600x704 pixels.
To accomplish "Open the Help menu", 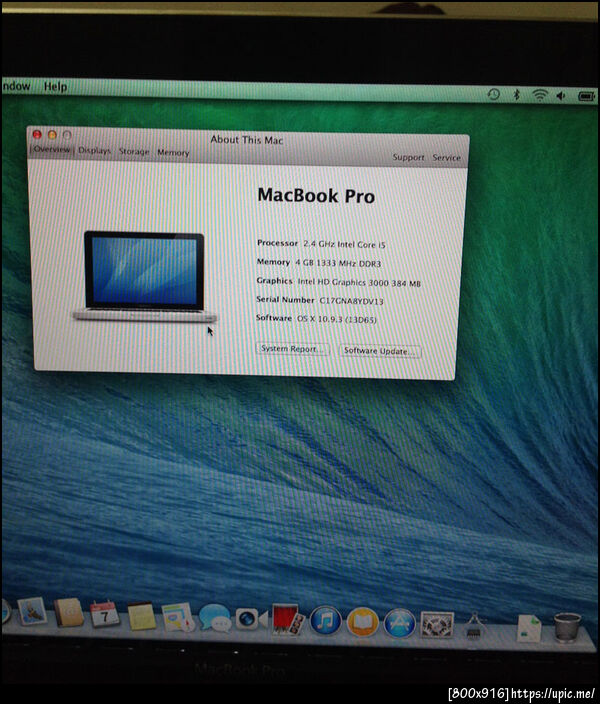I will (56, 86).
